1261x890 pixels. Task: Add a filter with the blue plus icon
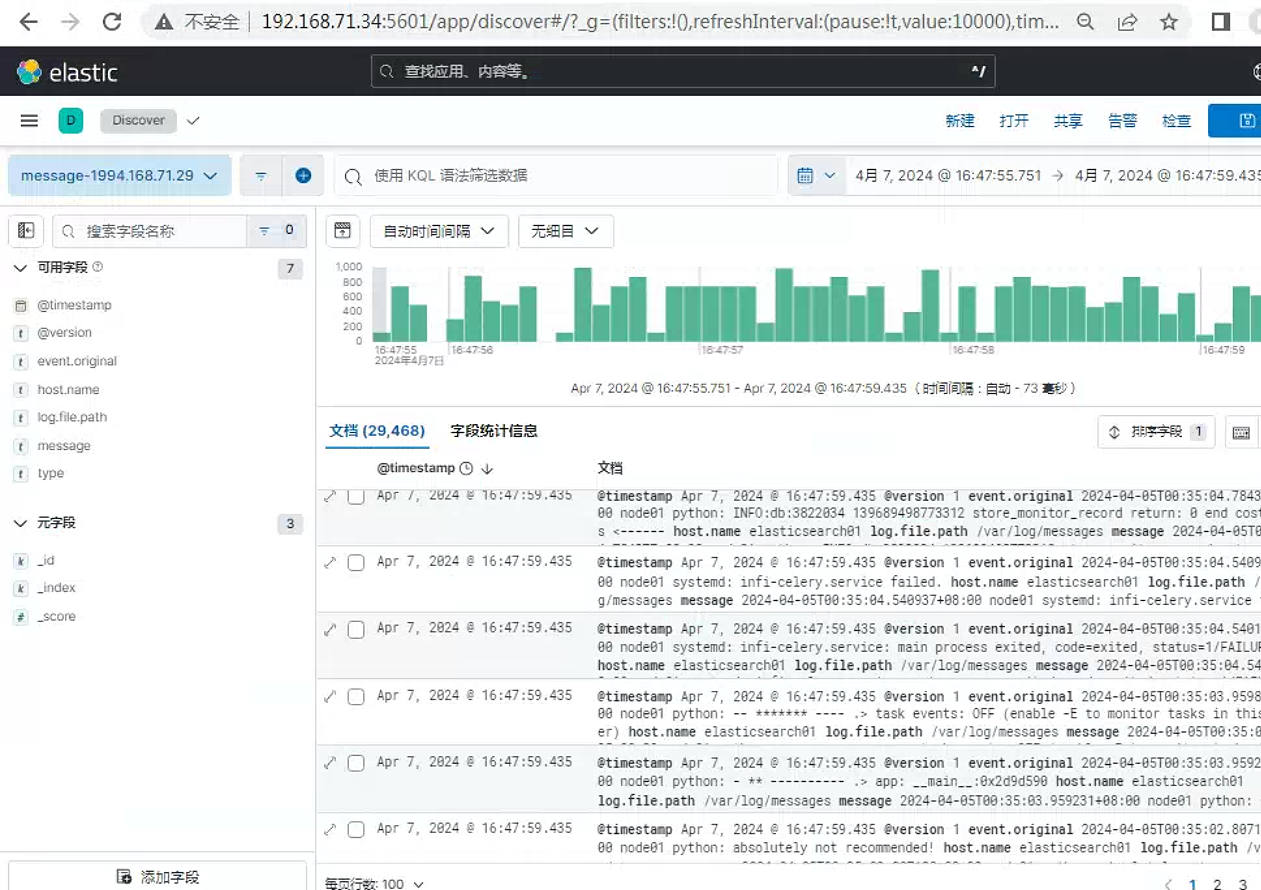tap(303, 176)
